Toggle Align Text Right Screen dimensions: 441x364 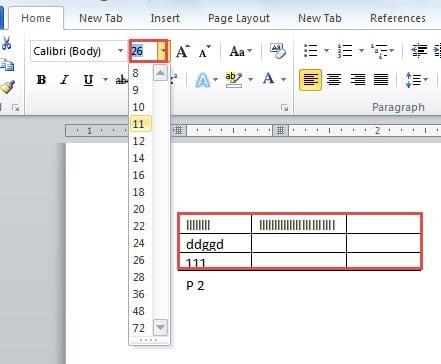pos(358,80)
